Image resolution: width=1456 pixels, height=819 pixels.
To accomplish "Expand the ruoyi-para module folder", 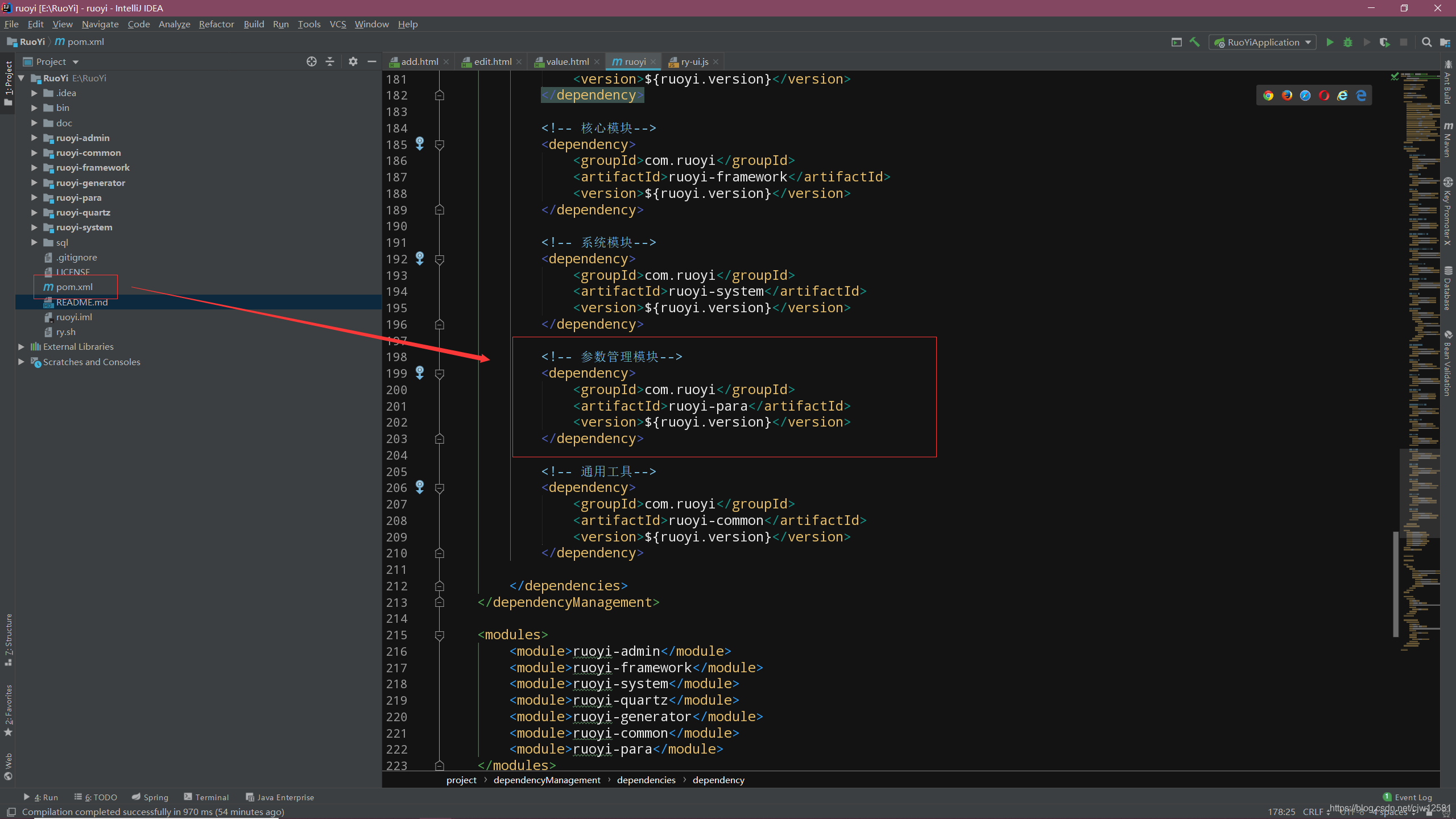I will tap(34, 197).
